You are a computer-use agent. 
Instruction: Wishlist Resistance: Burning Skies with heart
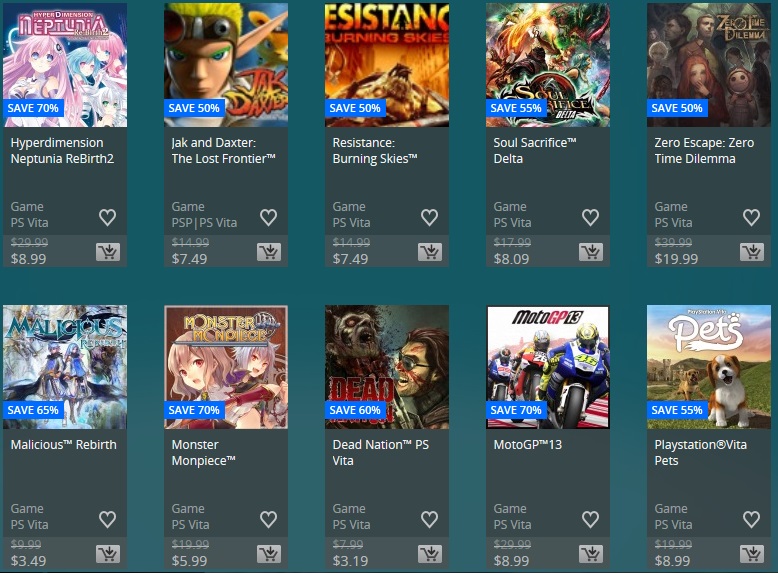coord(429,217)
